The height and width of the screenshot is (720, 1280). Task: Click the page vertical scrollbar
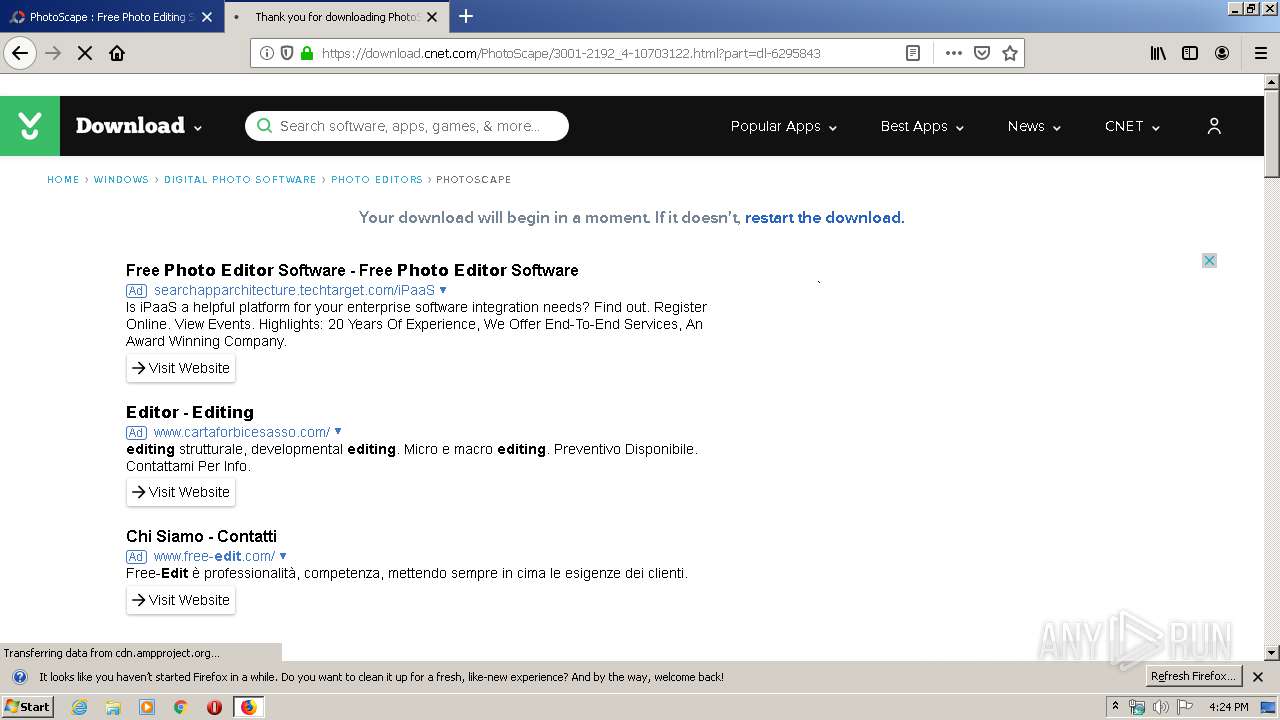[x=1272, y=368]
